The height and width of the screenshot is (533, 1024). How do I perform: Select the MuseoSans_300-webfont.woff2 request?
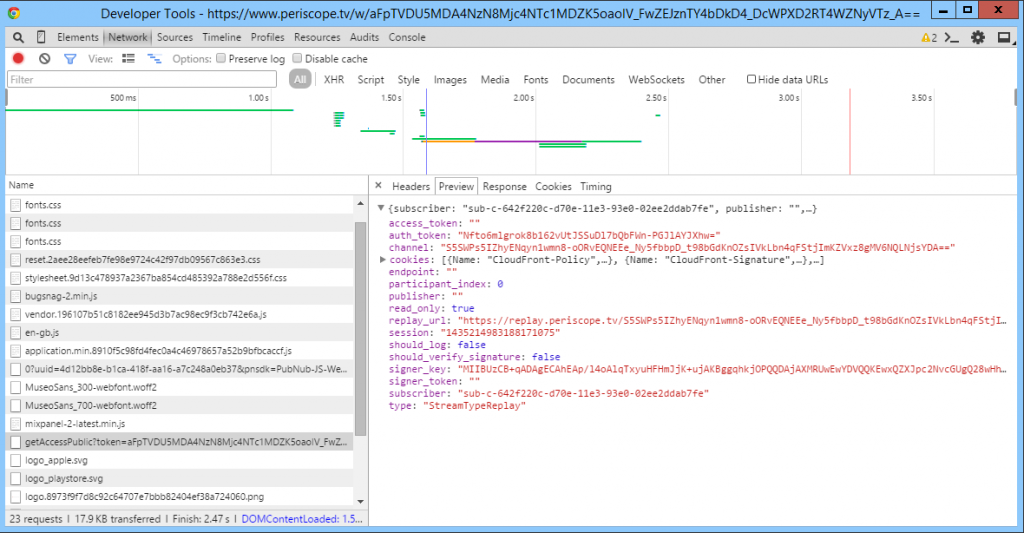pyautogui.click(x=180, y=387)
